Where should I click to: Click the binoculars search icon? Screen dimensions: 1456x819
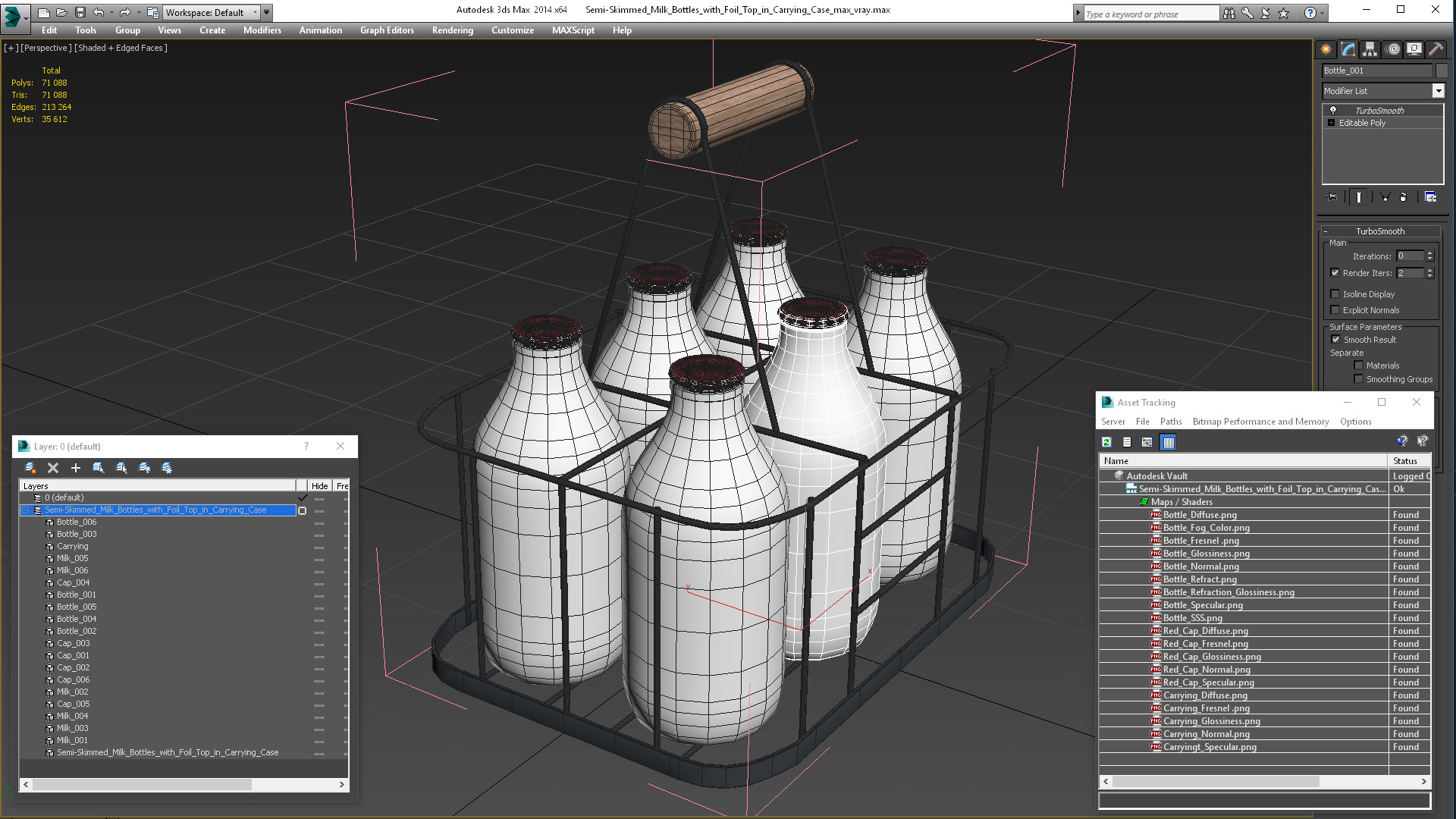[1228, 13]
